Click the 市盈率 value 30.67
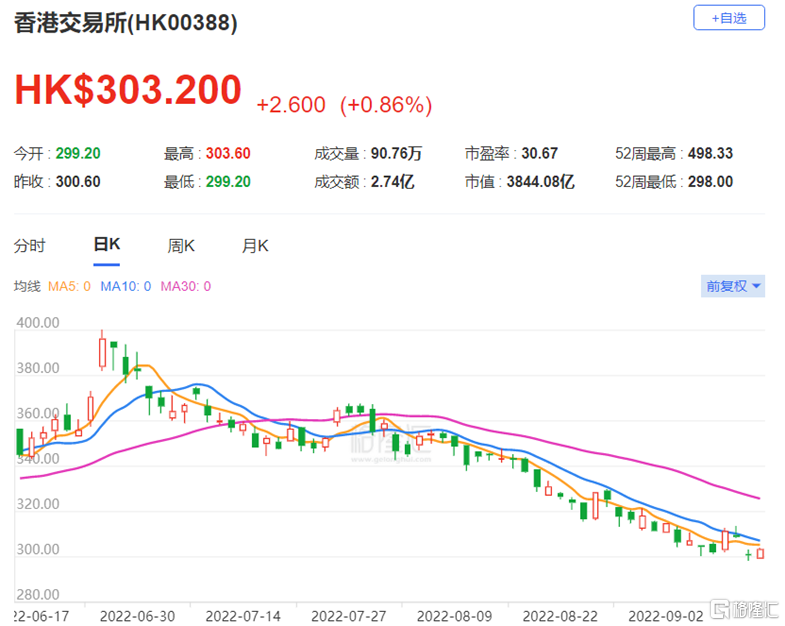The image size is (785, 626). (x=540, y=153)
